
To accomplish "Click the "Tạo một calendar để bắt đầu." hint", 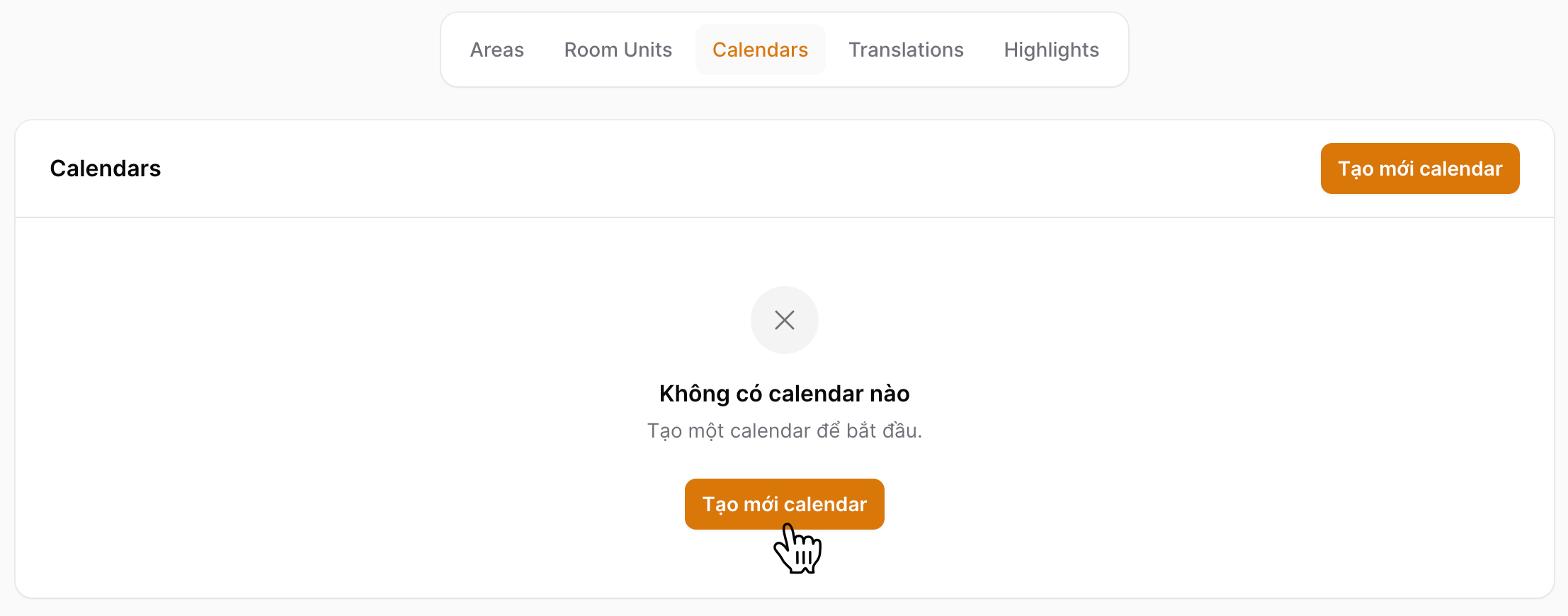I will point(784,430).
